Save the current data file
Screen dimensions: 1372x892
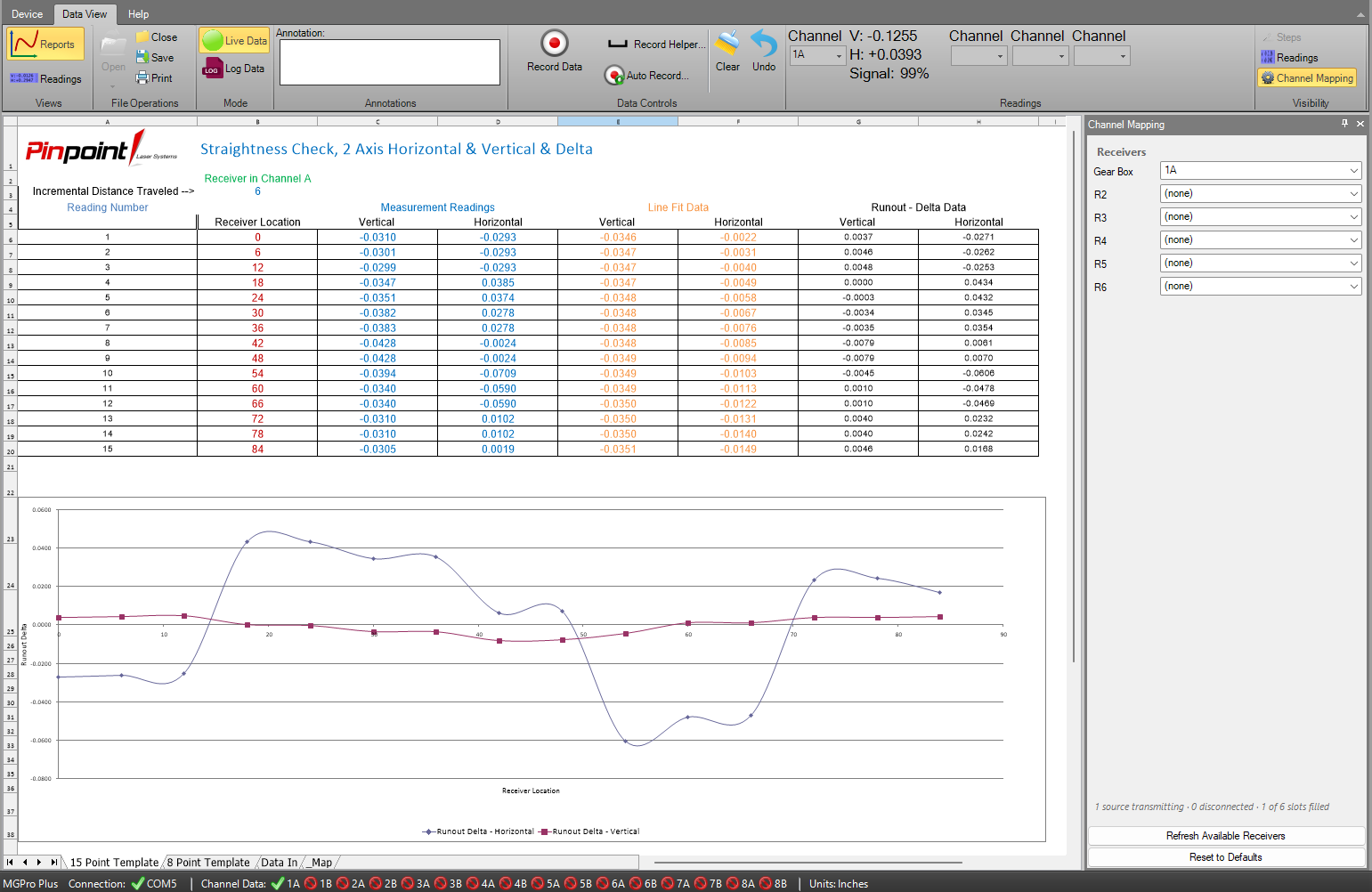tap(155, 58)
